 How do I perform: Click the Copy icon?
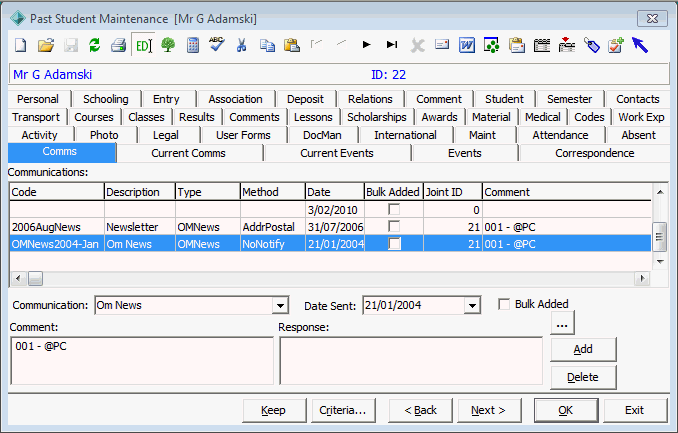267,45
